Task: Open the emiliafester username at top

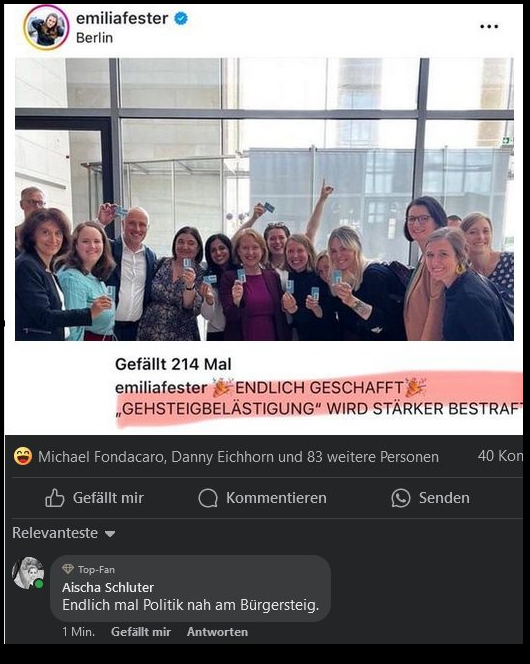Action: coord(122,18)
